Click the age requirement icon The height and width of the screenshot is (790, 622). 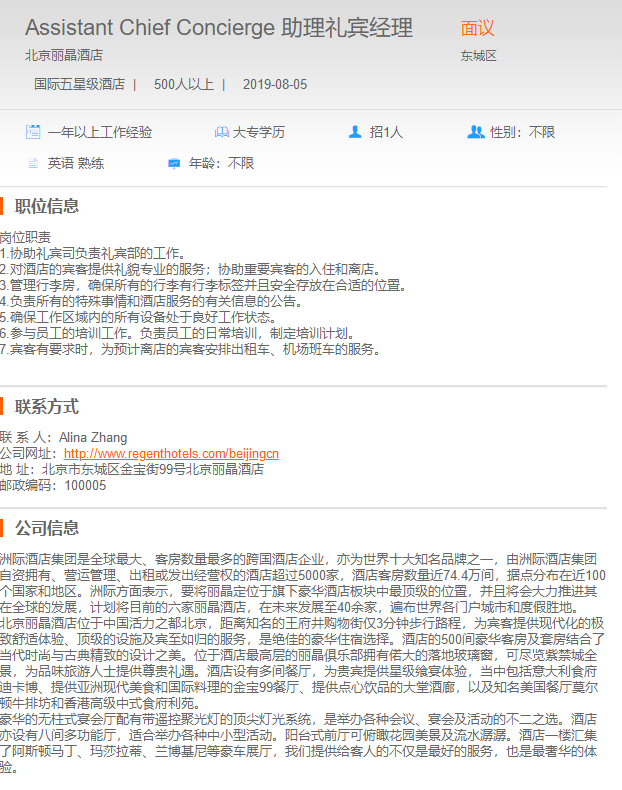(174, 163)
